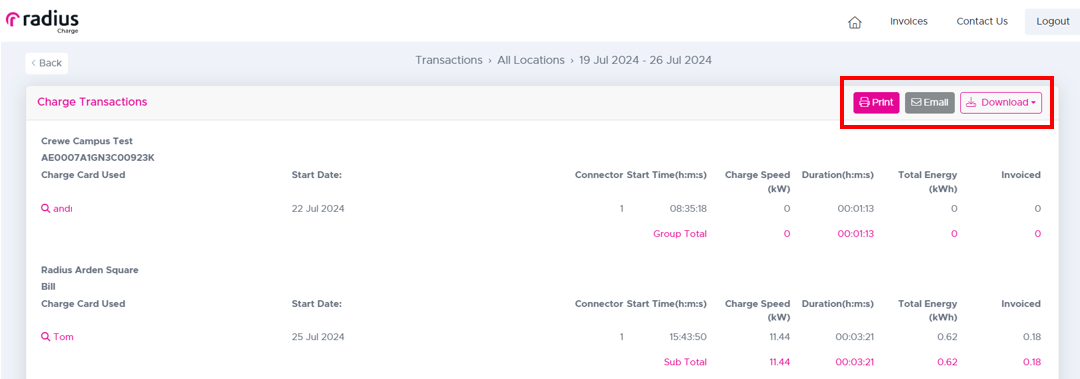Click the download tray icon
Image resolution: width=1080 pixels, height=379 pixels.
(971, 103)
